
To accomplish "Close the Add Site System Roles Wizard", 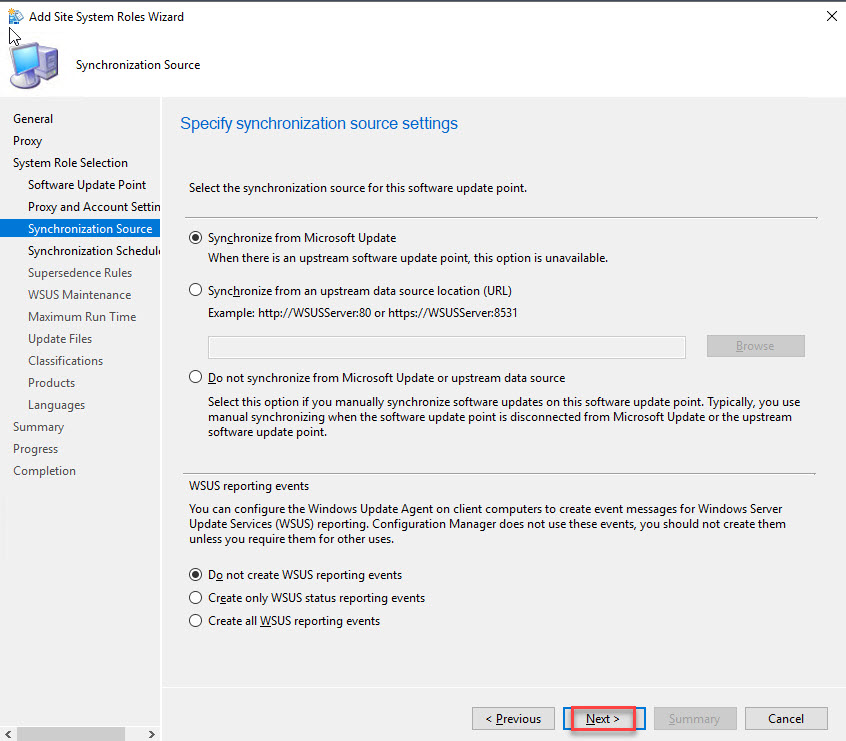I will click(x=831, y=16).
